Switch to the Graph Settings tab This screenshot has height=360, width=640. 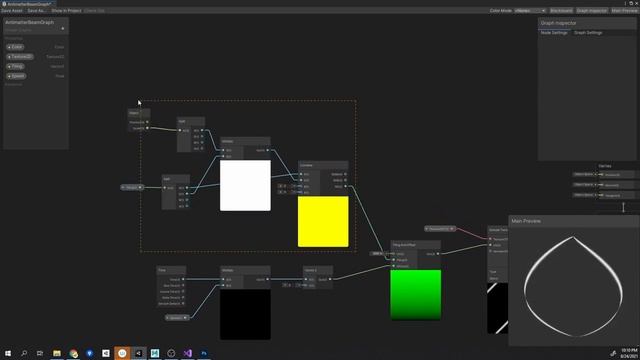(x=588, y=33)
